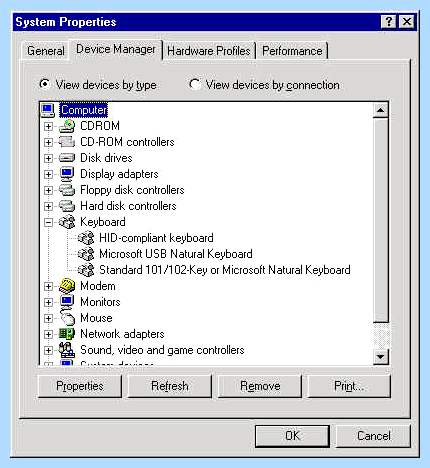Expand the CD-ROM controllers node

pos(48,142)
